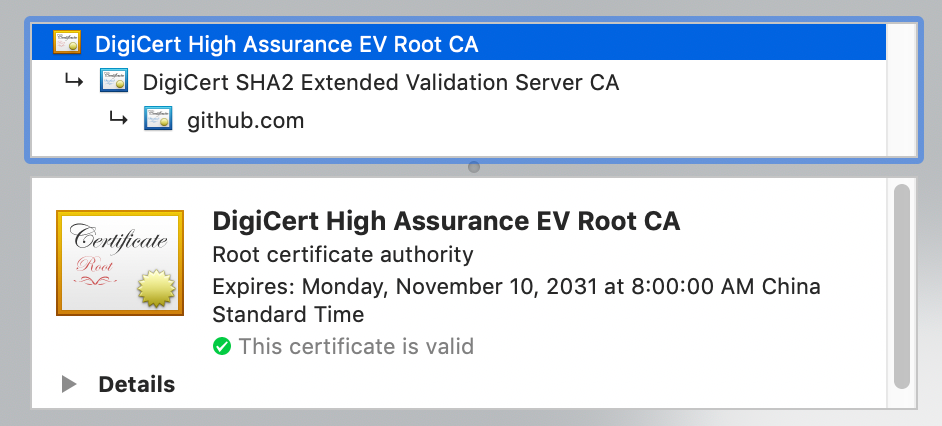942x426 pixels.
Task: Click the 'Root certificate authority' subtitle
Action: (343, 255)
